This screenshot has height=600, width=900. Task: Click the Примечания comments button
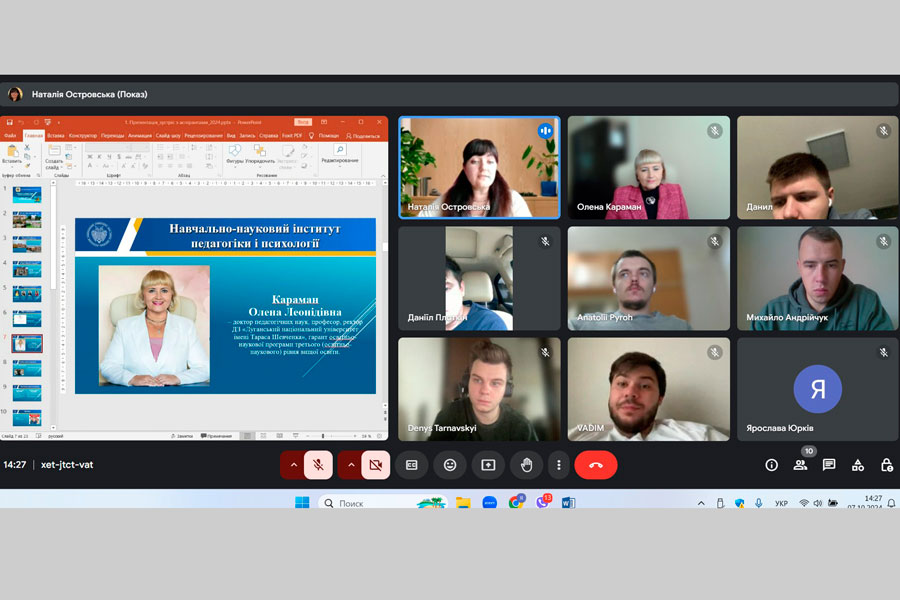coord(216,436)
